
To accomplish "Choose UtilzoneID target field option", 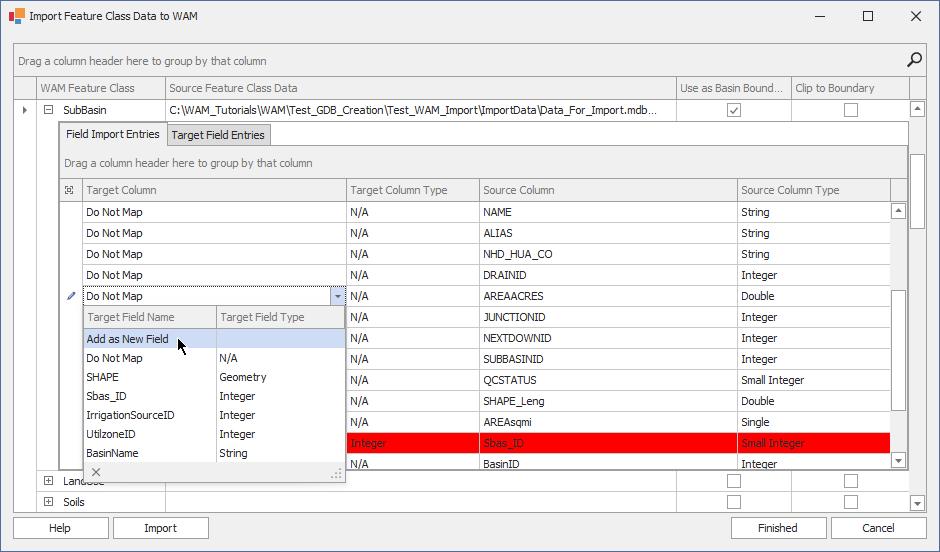I will [214, 434].
